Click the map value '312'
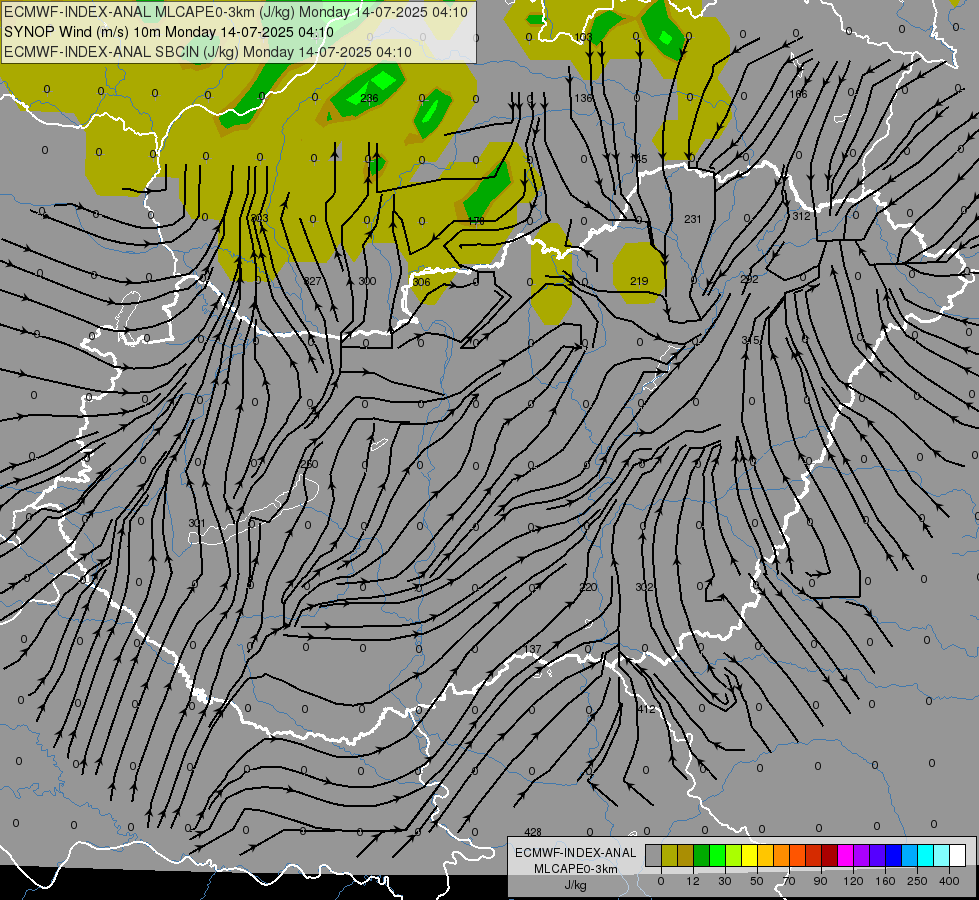This screenshot has width=979, height=900. click(x=801, y=216)
